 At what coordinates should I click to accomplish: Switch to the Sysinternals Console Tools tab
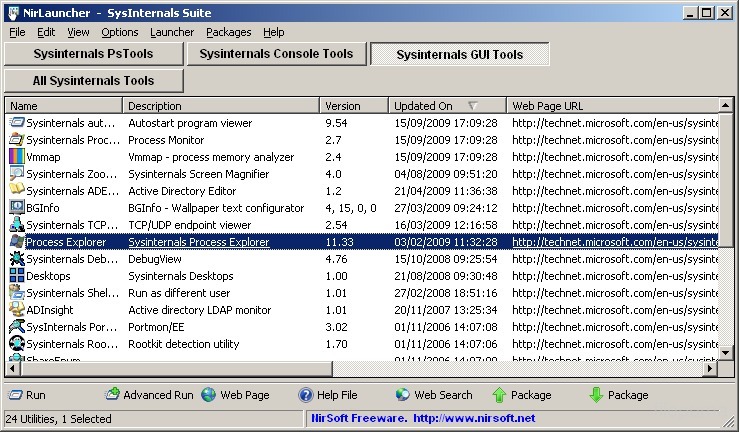click(x=276, y=54)
